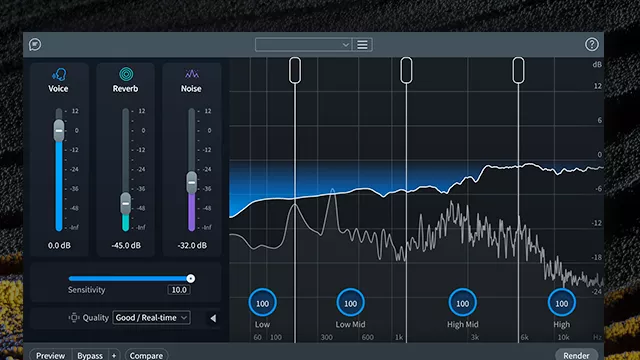640x360 pixels.
Task: Click the Sensitivity label
Action: [87, 290]
